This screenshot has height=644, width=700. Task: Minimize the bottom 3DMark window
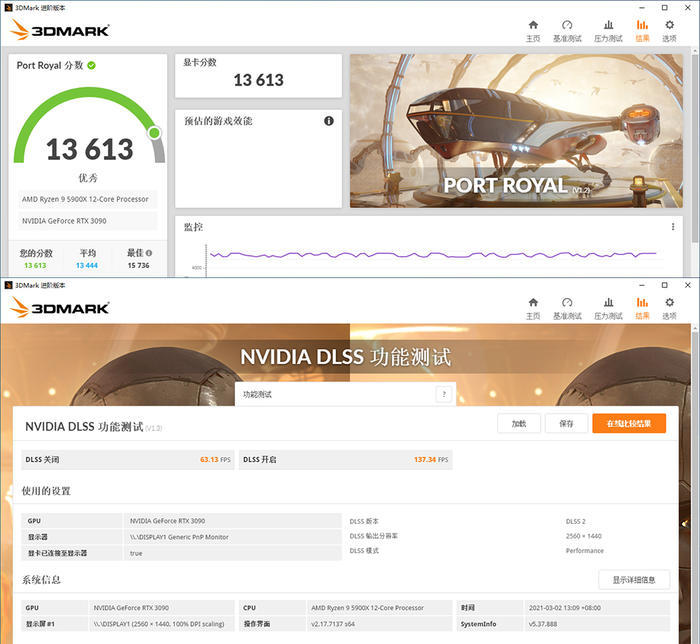click(642, 285)
